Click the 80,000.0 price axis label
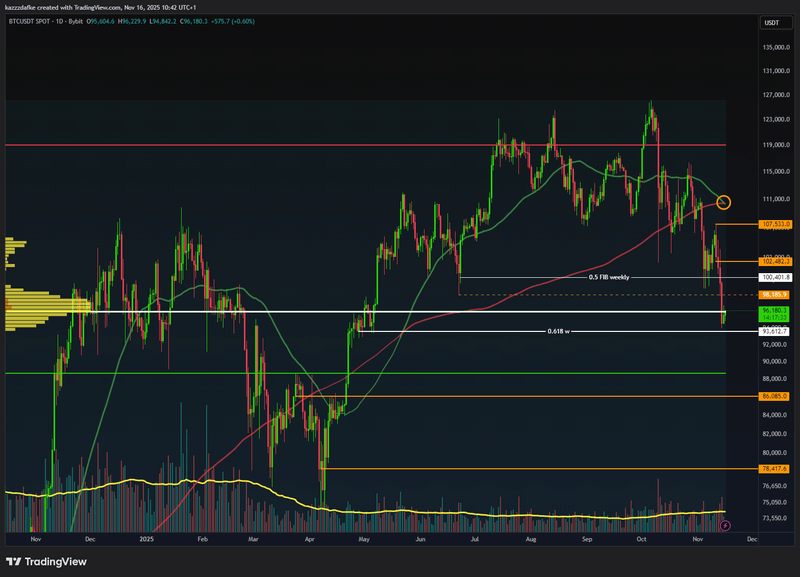 pos(775,453)
